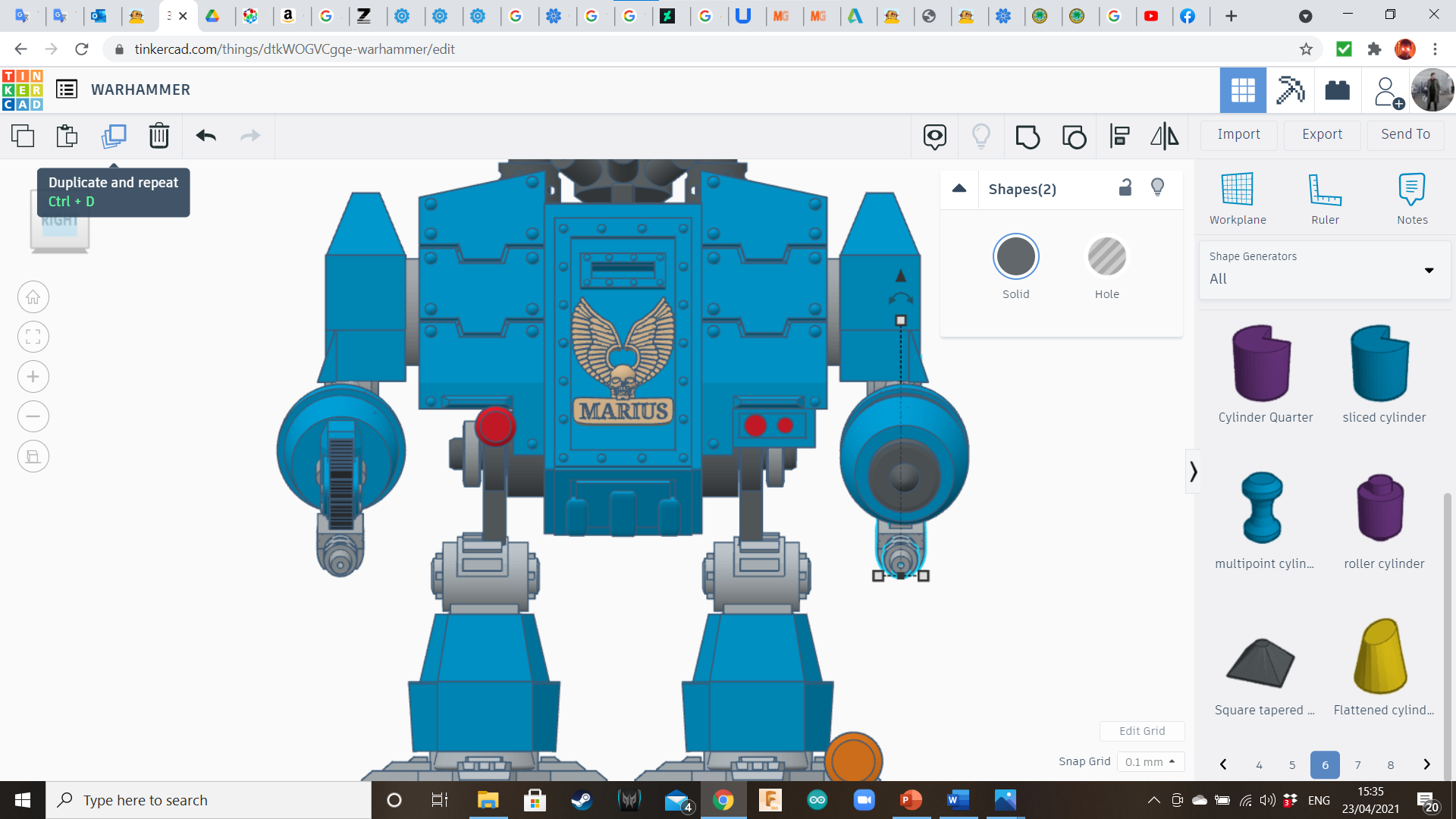Click the Duplicate and repeat icon

click(x=114, y=136)
